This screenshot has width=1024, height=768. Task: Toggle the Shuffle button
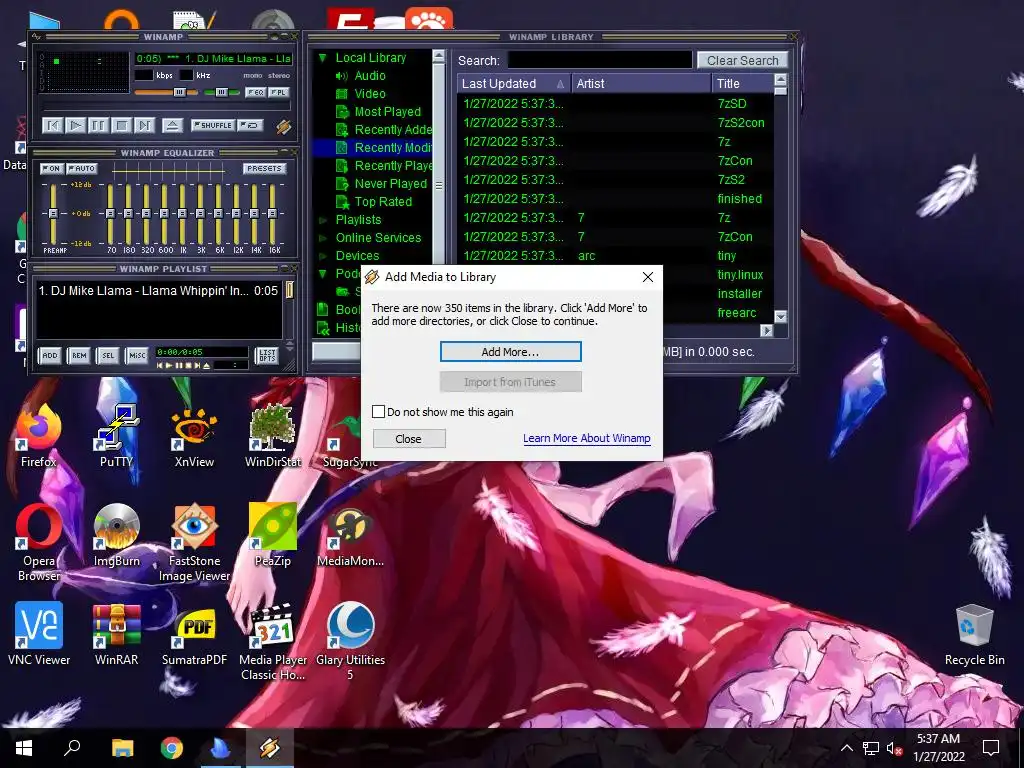[212, 125]
